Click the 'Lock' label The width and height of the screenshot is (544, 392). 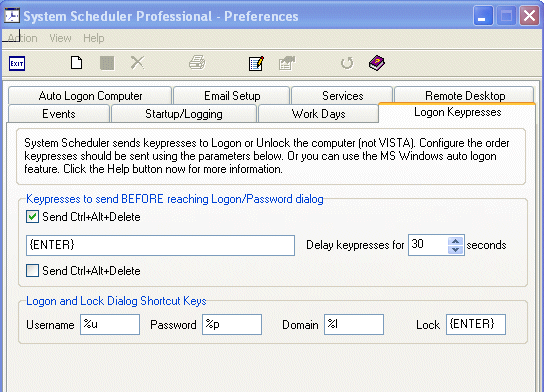428,325
